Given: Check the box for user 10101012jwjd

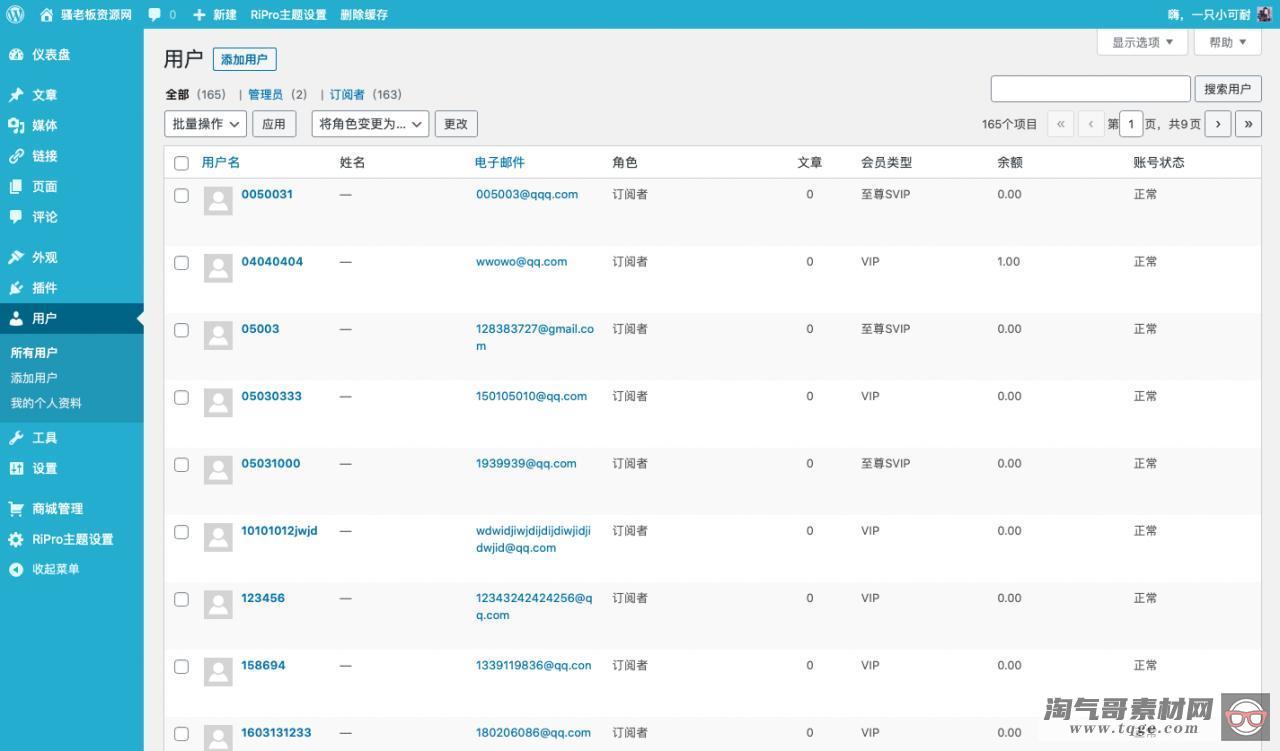Looking at the screenshot, I should point(181,531).
